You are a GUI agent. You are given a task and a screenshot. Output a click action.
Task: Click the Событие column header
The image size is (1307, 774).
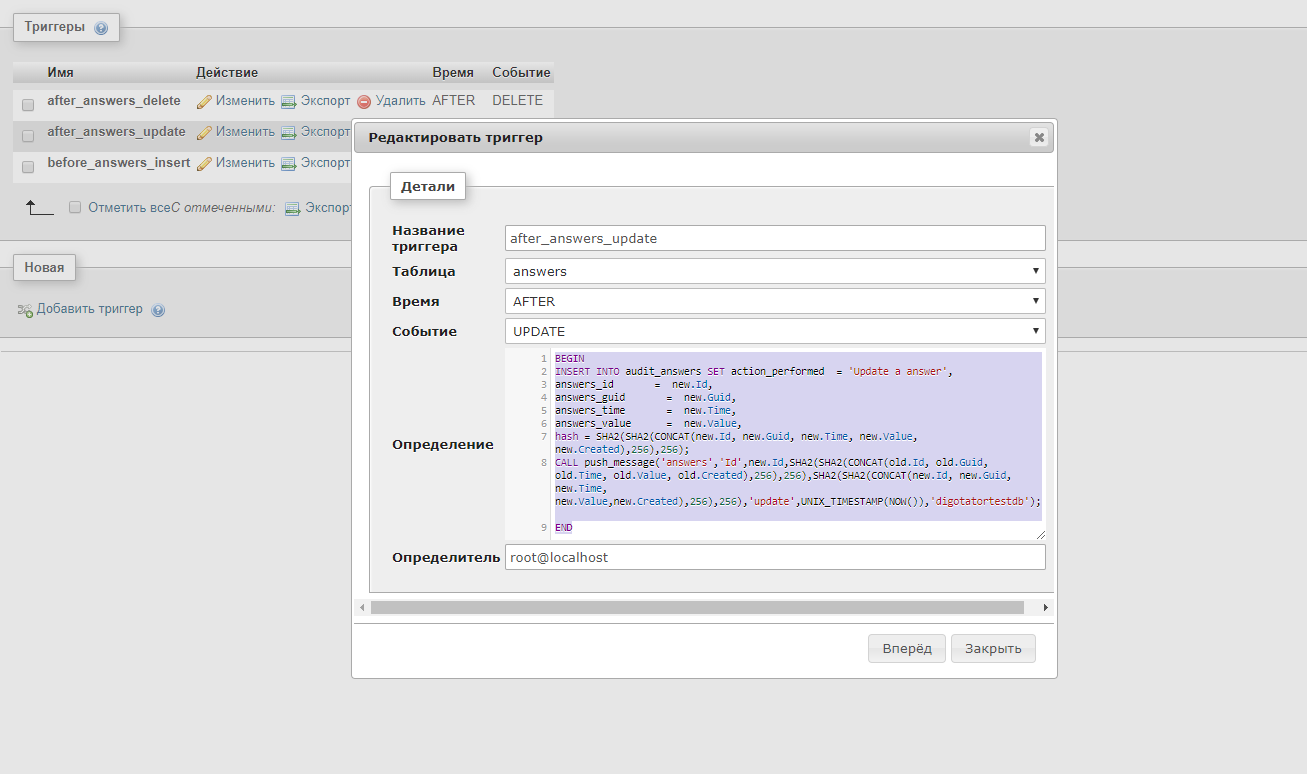point(521,72)
